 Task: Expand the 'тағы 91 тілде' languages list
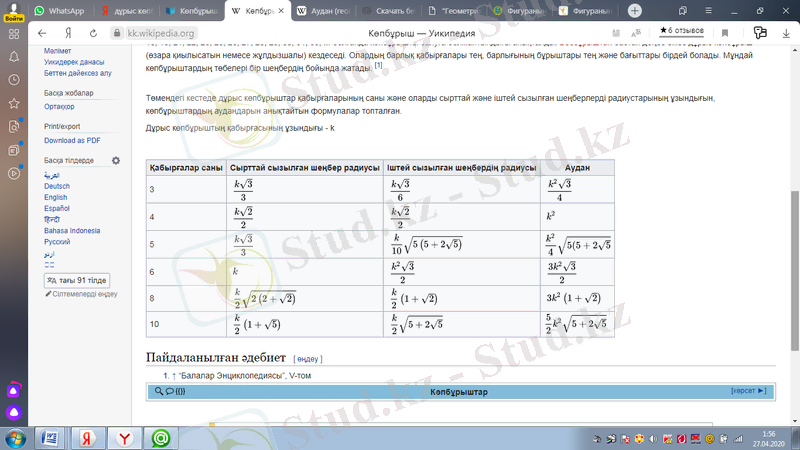click(76, 280)
